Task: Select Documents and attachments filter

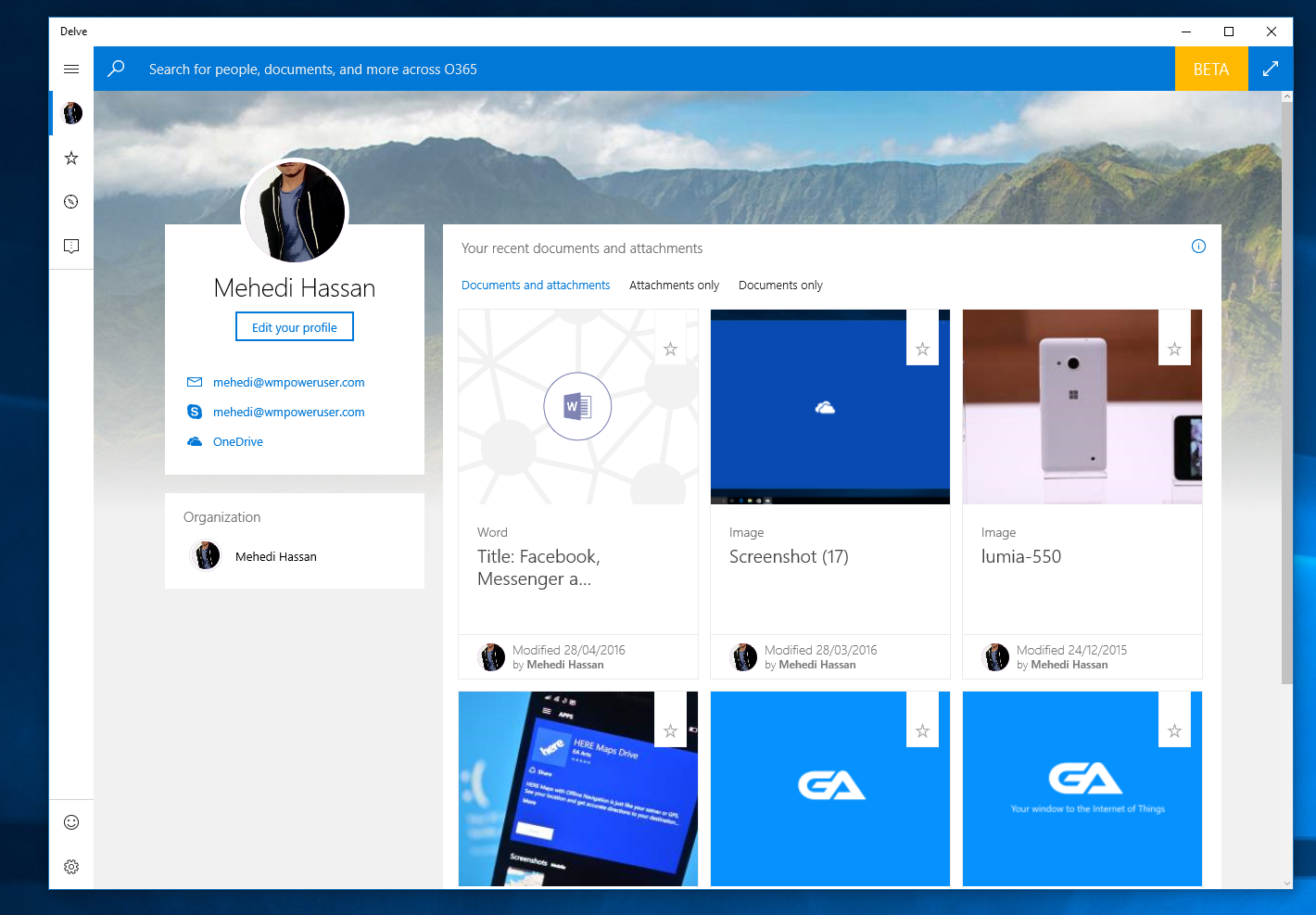Action: coord(536,286)
